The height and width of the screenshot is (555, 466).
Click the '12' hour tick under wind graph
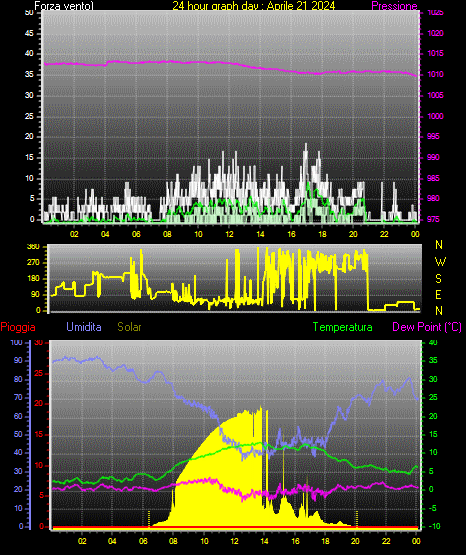pyautogui.click(x=229, y=234)
